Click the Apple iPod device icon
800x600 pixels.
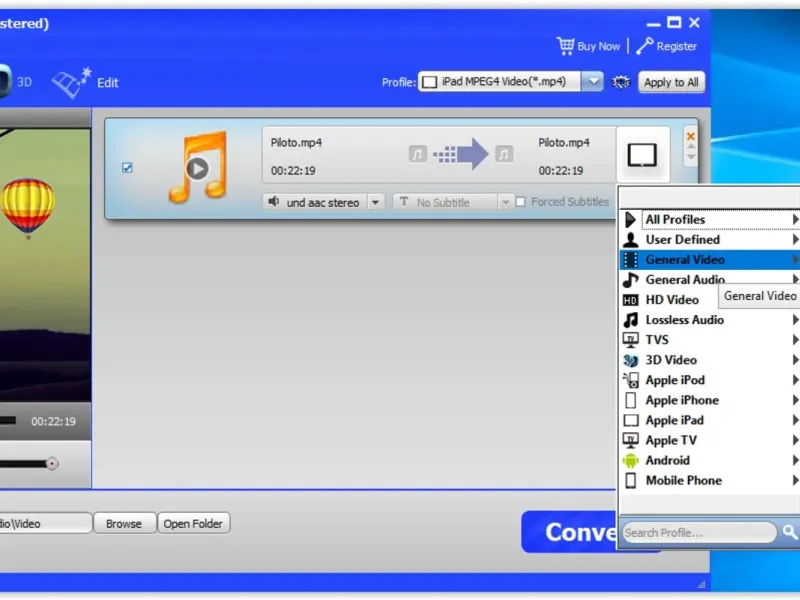click(x=631, y=380)
